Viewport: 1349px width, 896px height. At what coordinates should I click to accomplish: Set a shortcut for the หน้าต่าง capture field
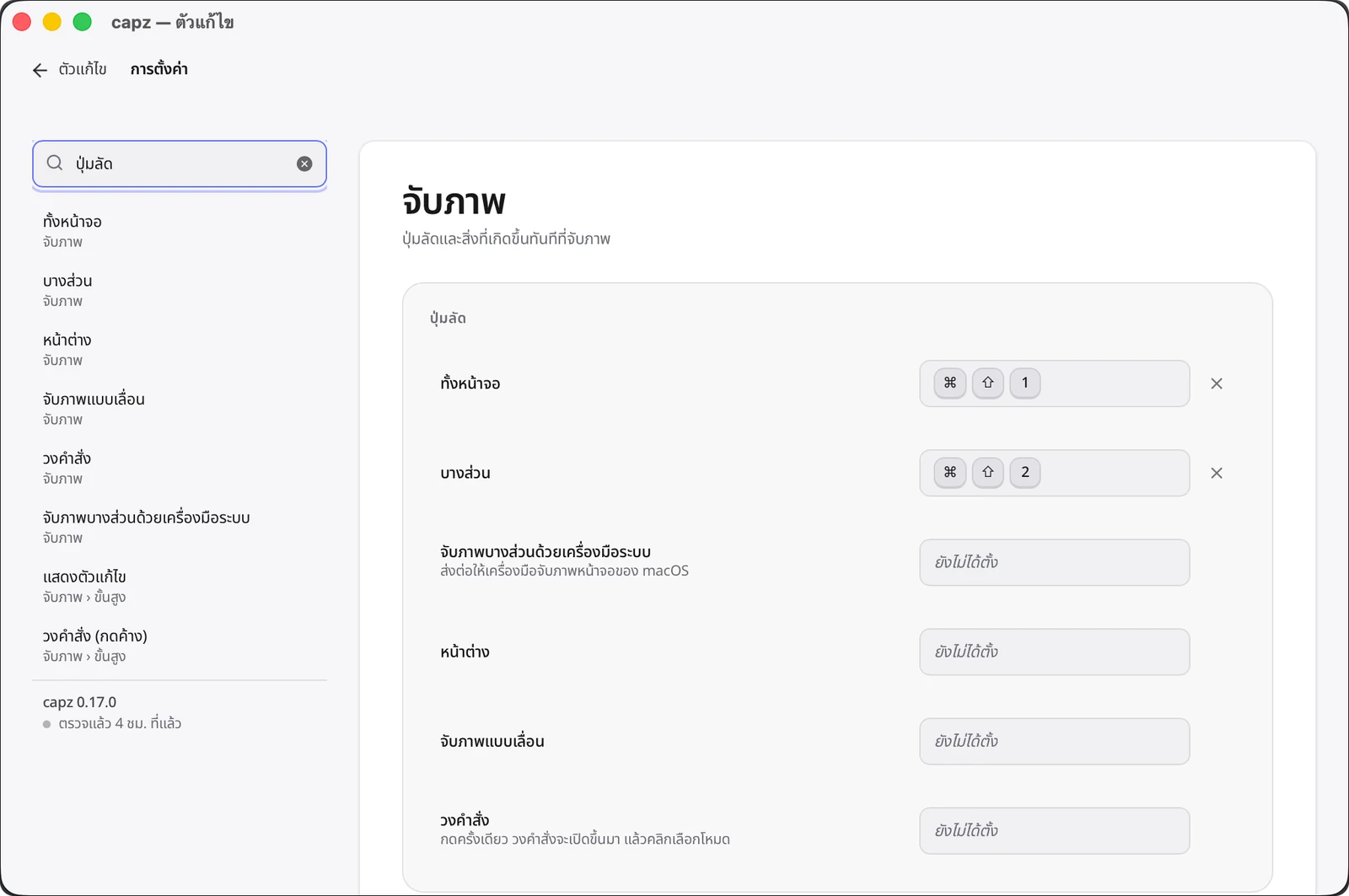point(1055,652)
